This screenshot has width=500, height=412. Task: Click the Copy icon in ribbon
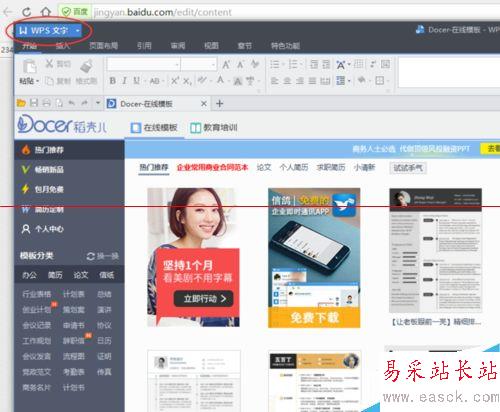(x=49, y=81)
